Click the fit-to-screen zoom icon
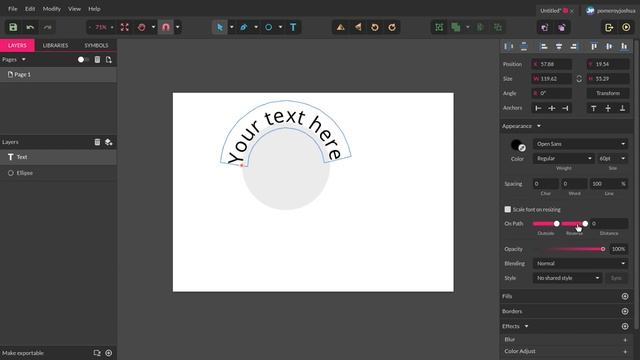The width and height of the screenshot is (640, 360). point(124,27)
